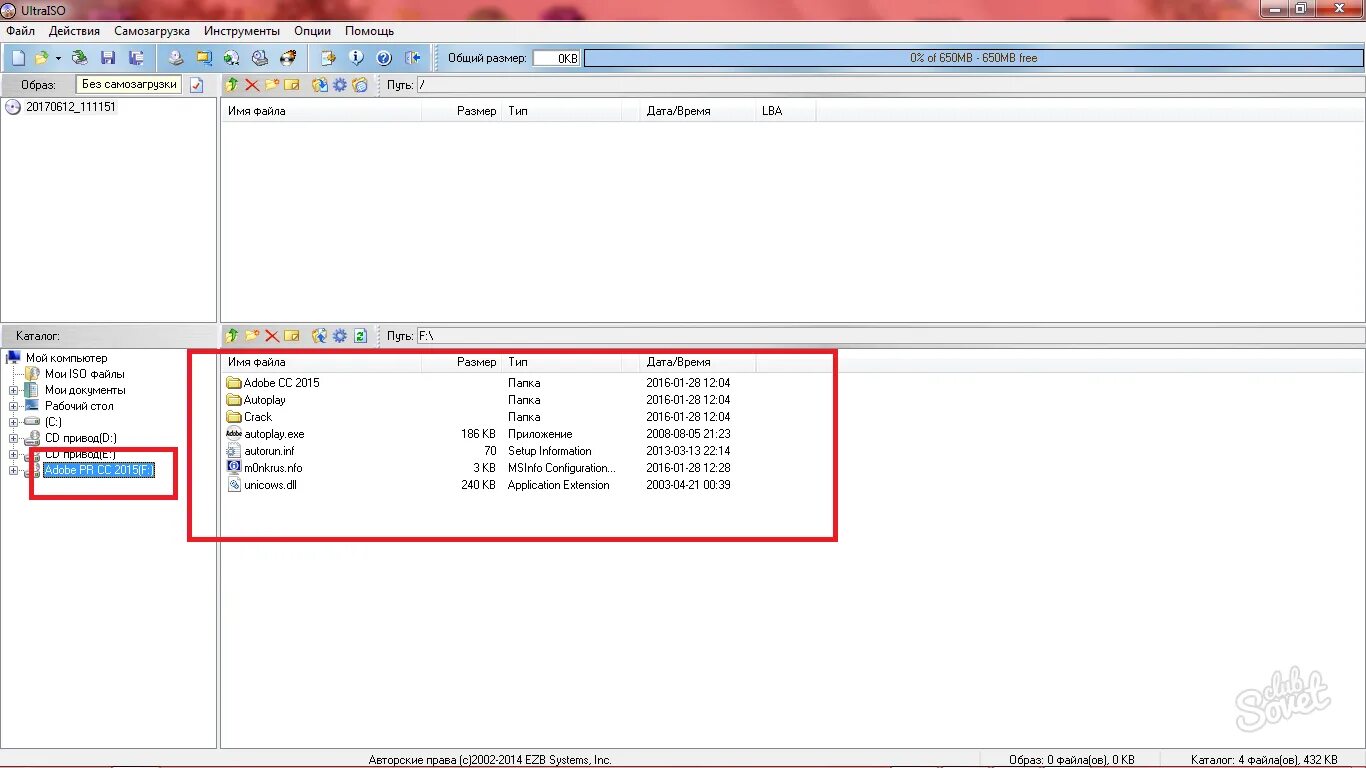Expand the CD привод(D:) tree node

click(14, 438)
